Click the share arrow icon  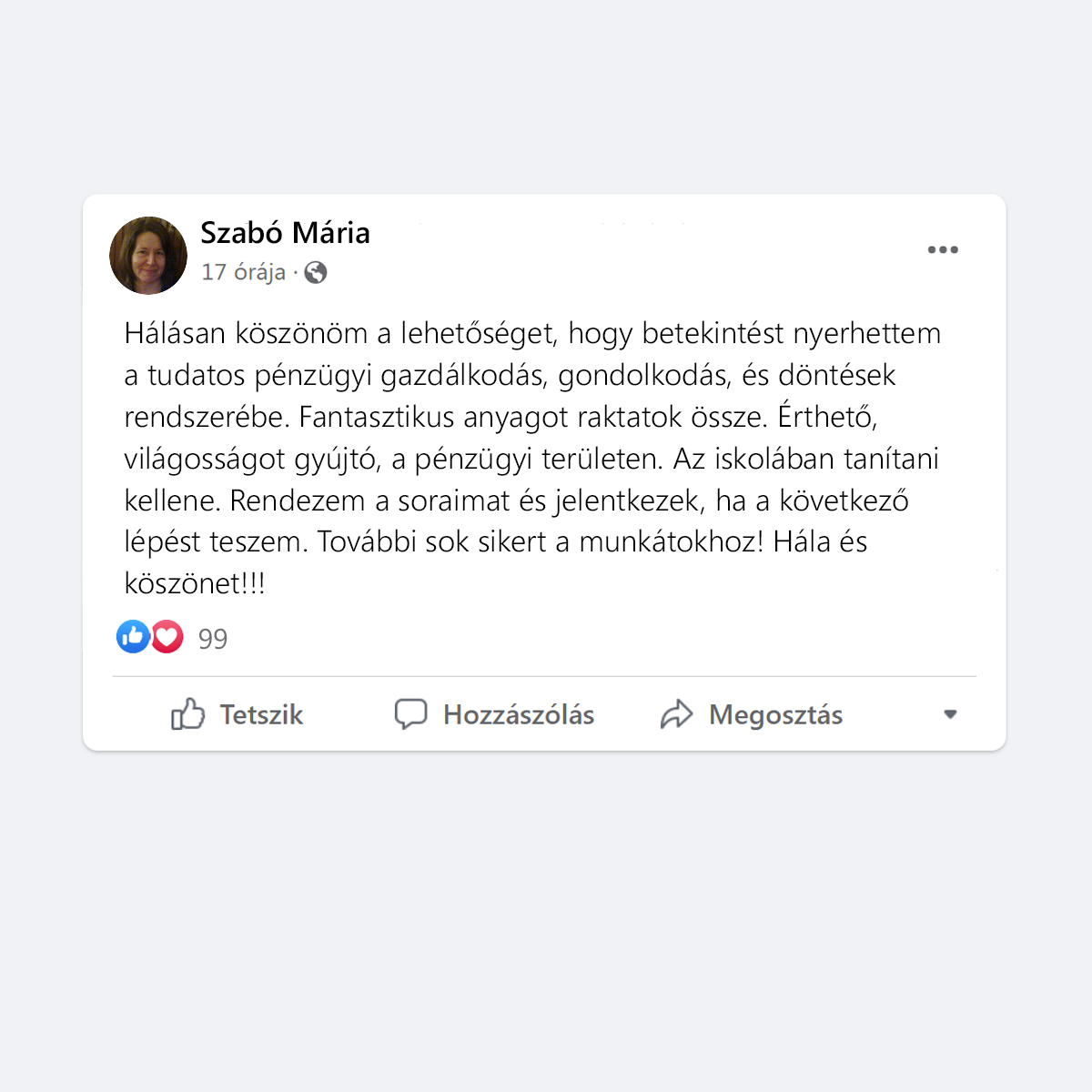point(676,714)
